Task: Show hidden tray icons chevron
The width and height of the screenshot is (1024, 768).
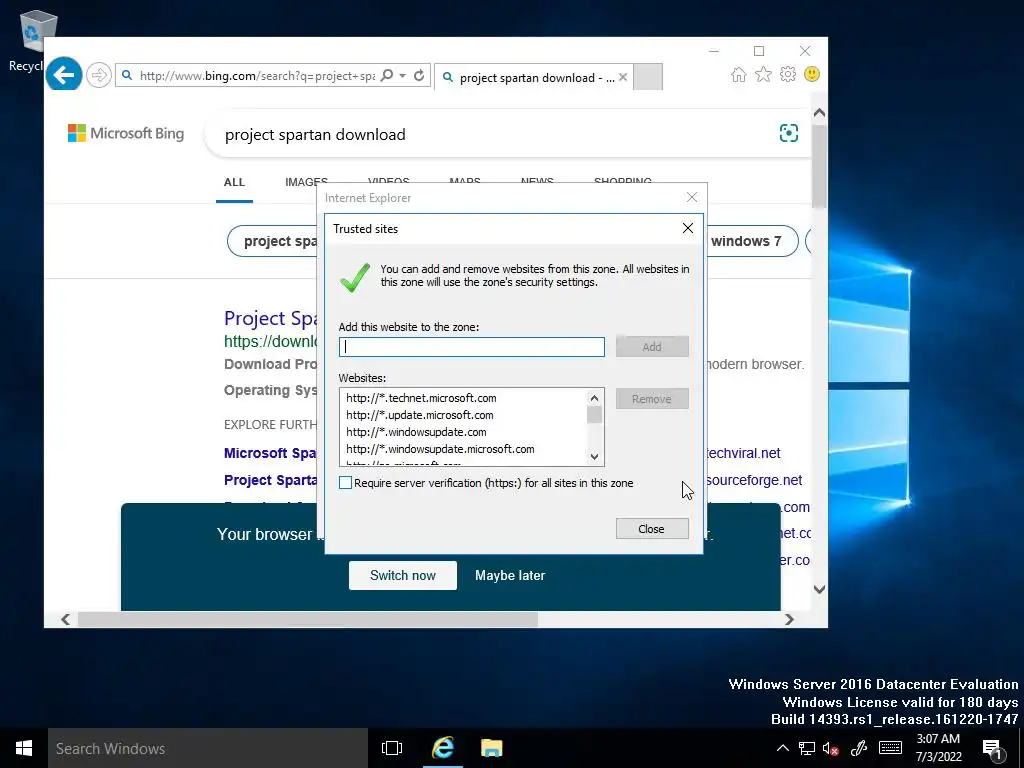Action: tap(783, 748)
